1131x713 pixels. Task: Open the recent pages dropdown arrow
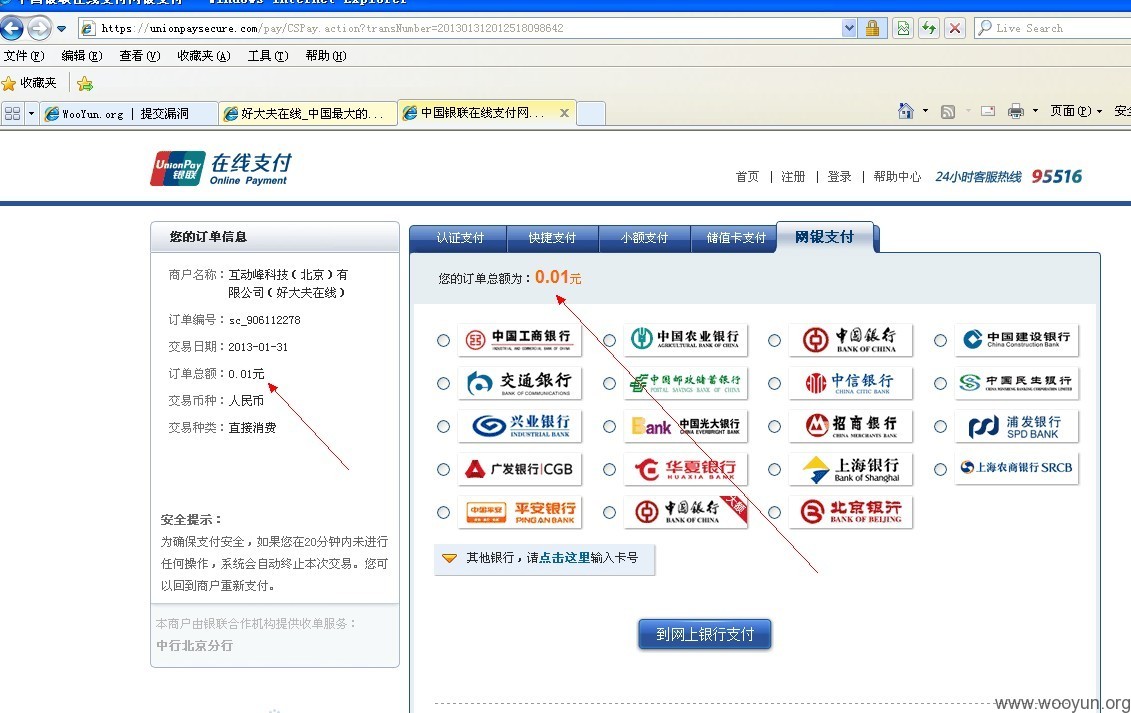click(x=62, y=29)
